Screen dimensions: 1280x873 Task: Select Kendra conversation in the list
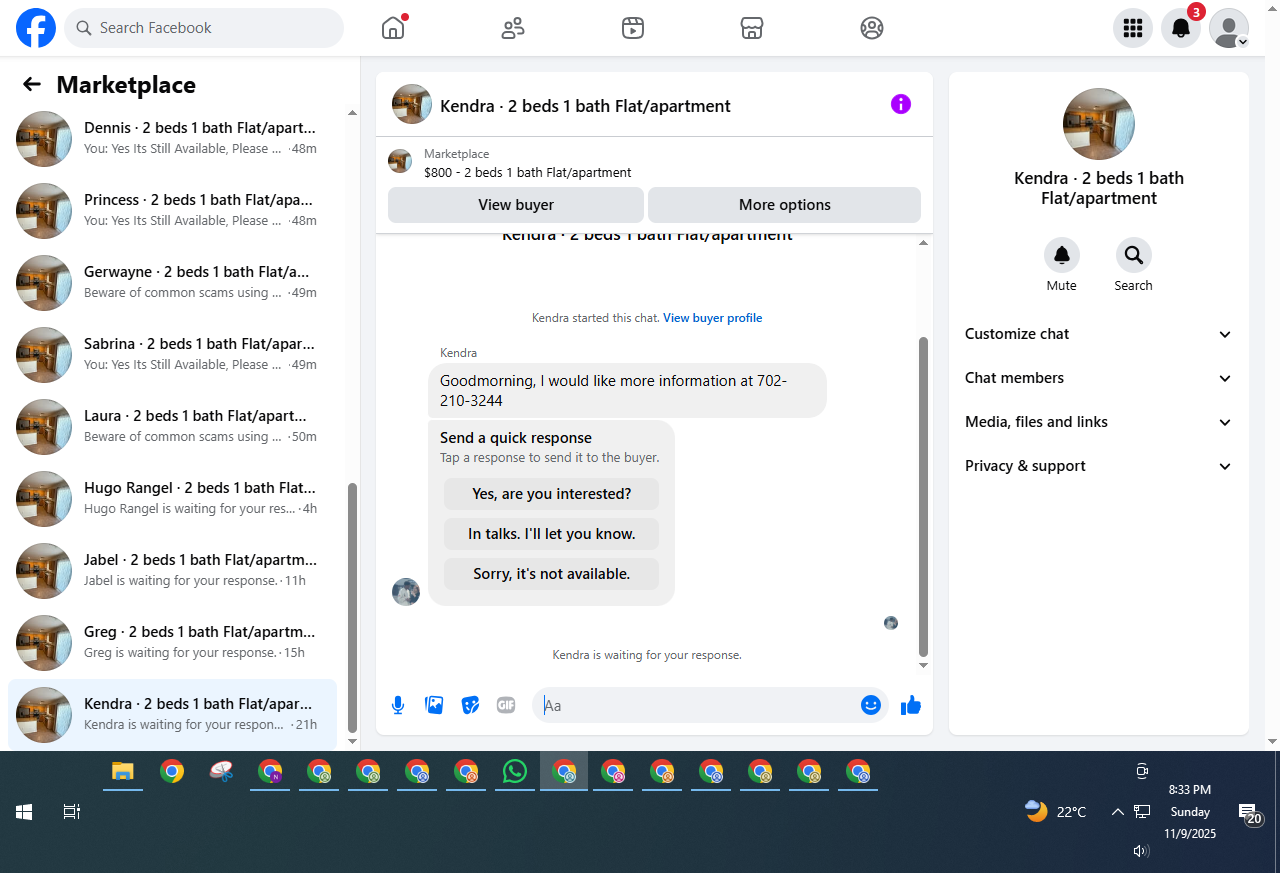[x=172, y=715]
